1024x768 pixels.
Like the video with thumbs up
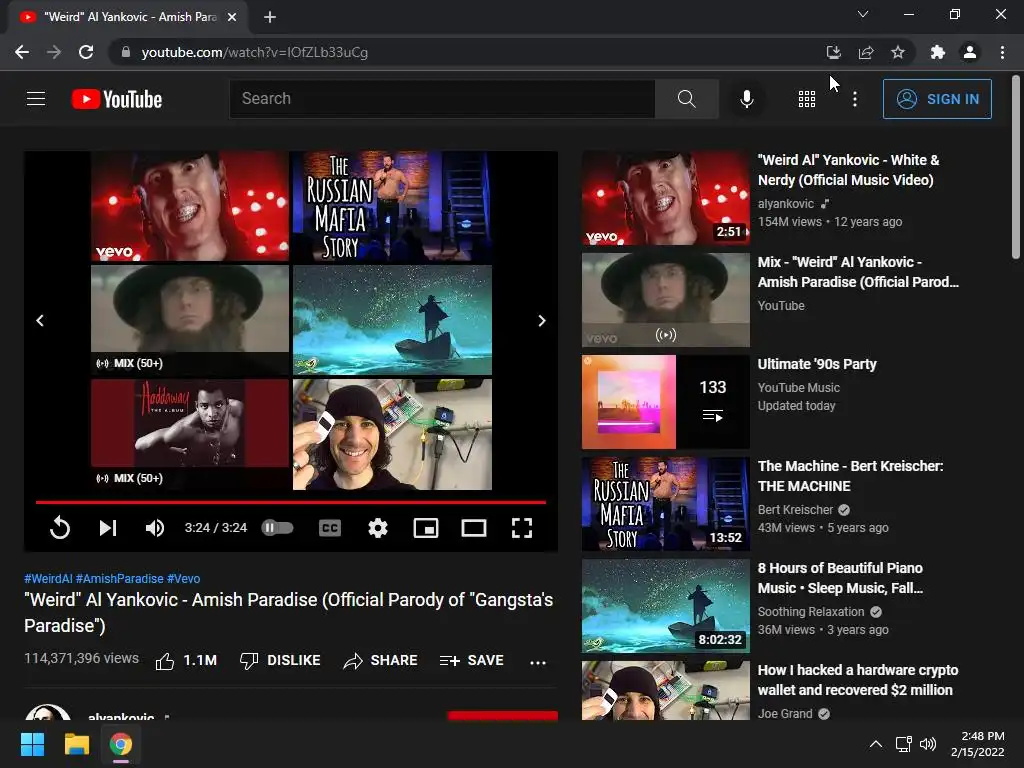(186, 661)
